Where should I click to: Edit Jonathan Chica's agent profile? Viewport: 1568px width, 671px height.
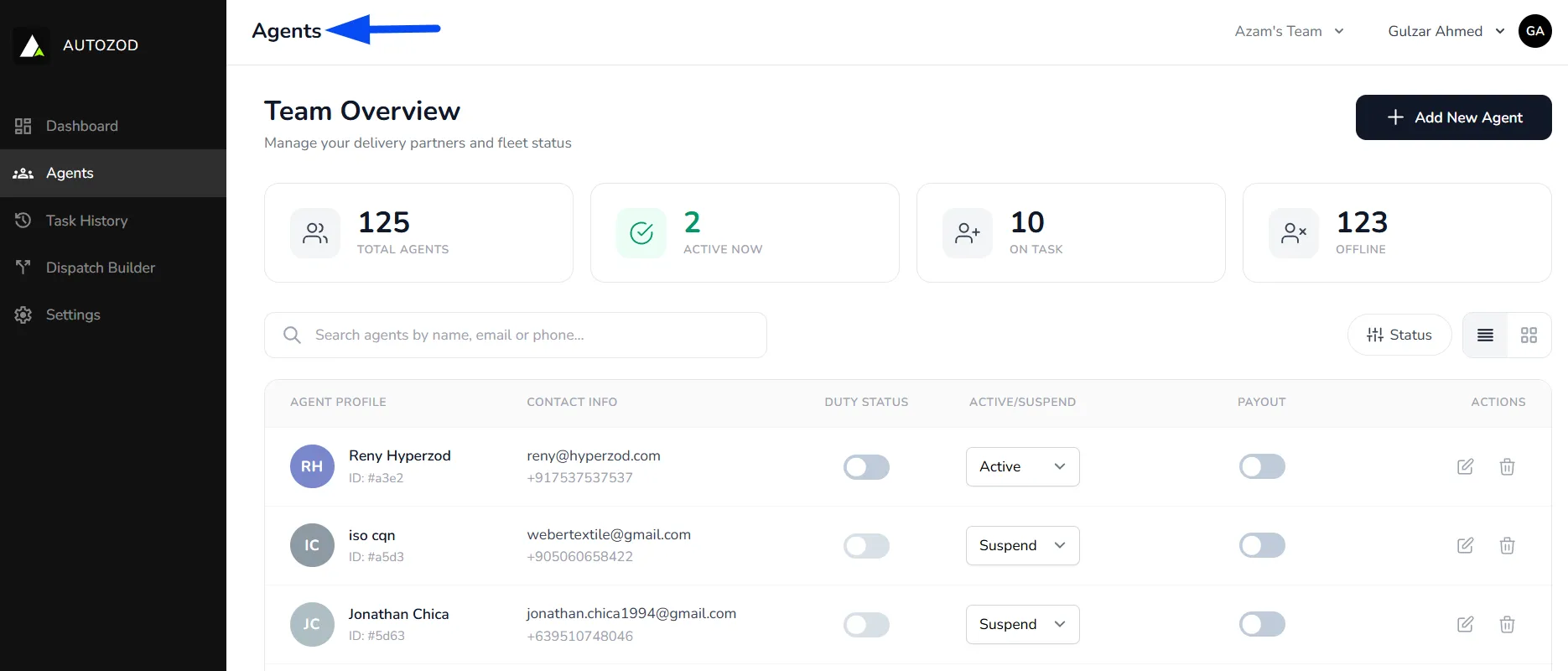(x=1466, y=624)
